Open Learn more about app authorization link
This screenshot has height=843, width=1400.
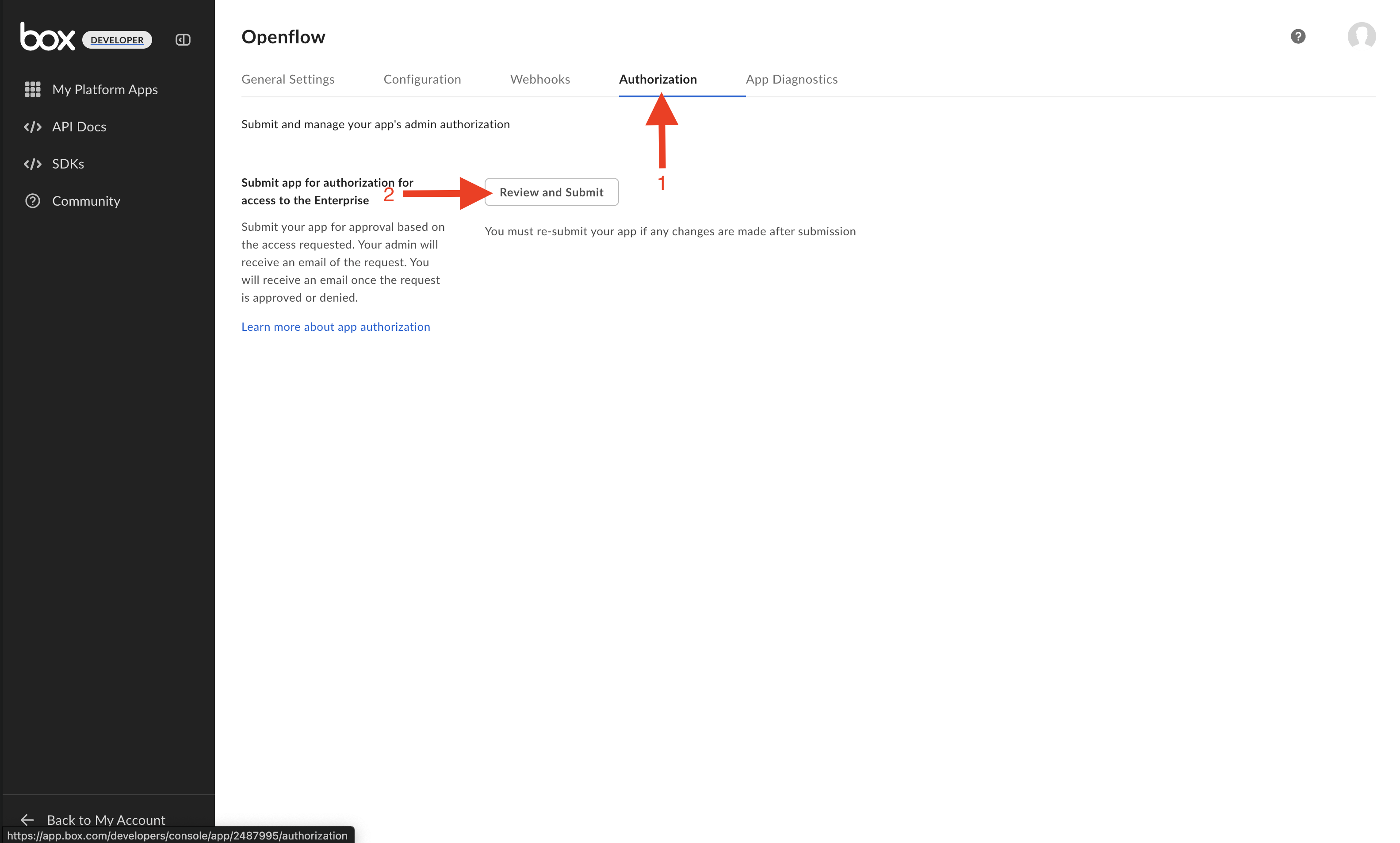(x=335, y=327)
